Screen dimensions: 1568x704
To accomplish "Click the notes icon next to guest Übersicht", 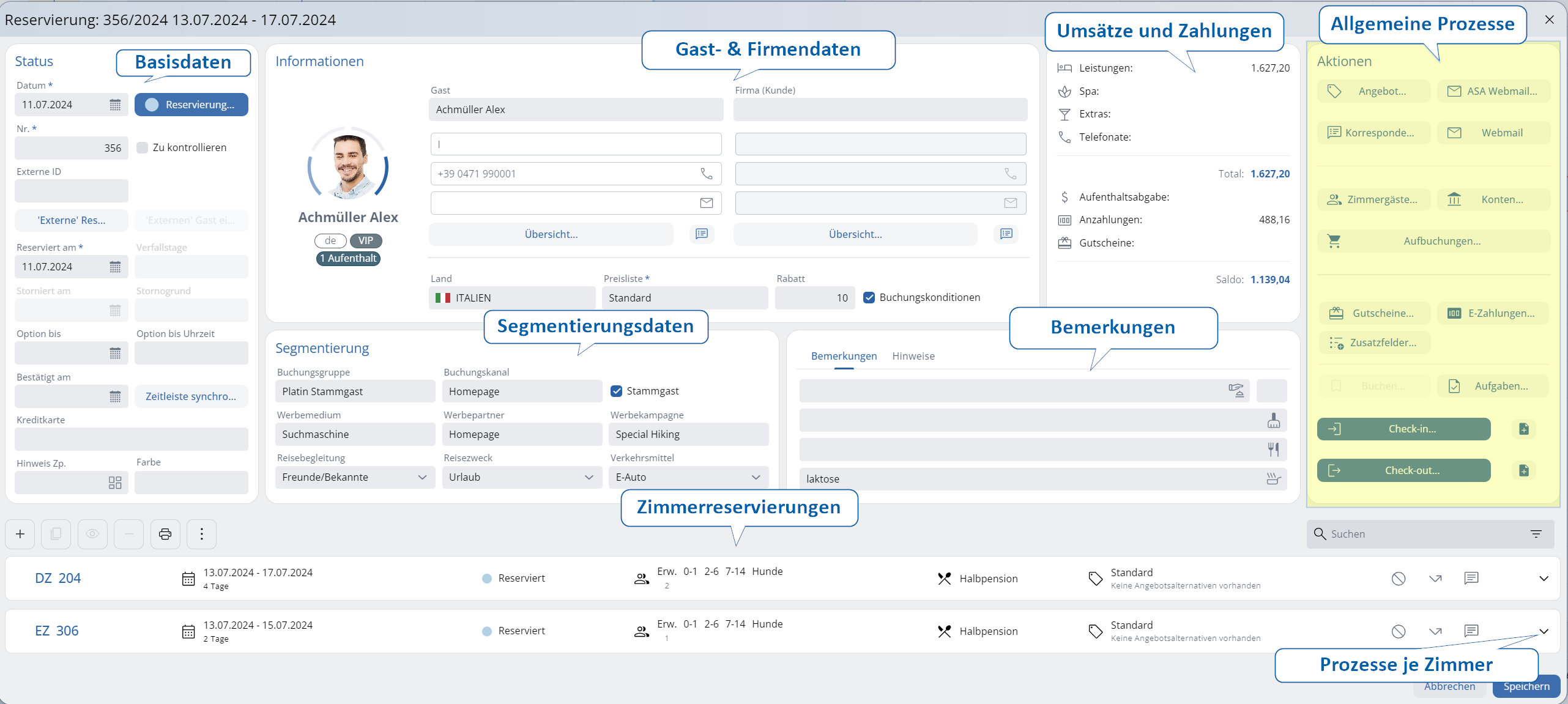I will point(702,234).
